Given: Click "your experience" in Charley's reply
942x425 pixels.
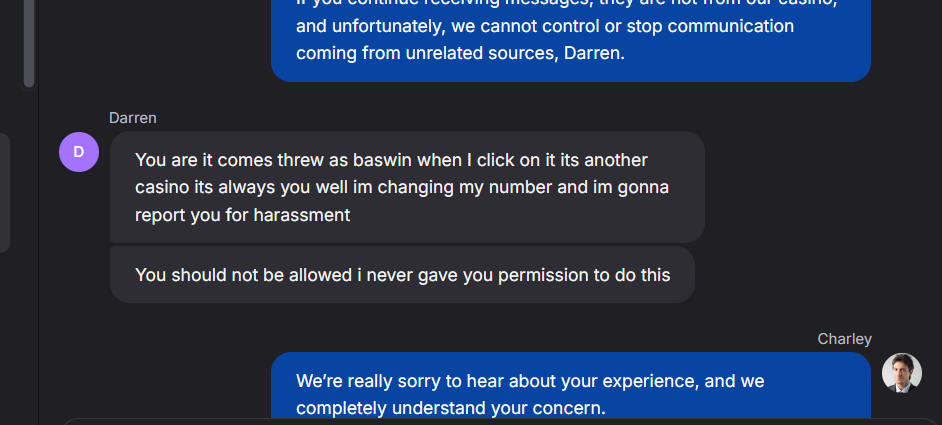Looking at the screenshot, I should [622, 381].
